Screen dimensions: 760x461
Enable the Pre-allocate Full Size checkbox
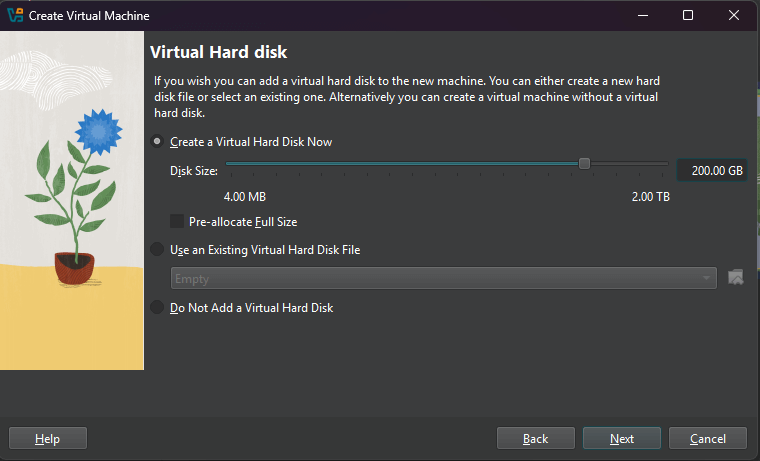coord(178,221)
